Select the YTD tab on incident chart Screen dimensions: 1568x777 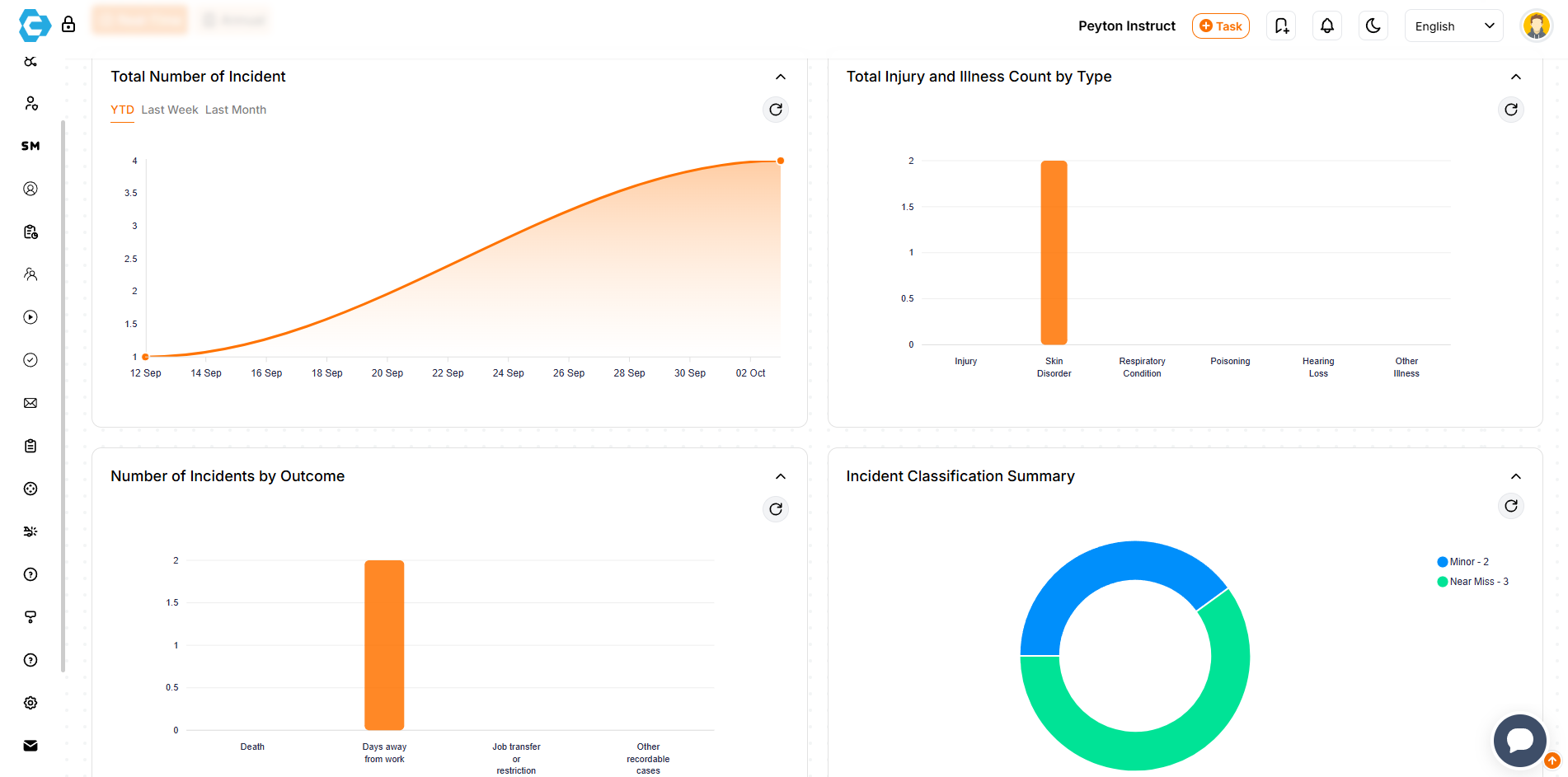point(122,110)
